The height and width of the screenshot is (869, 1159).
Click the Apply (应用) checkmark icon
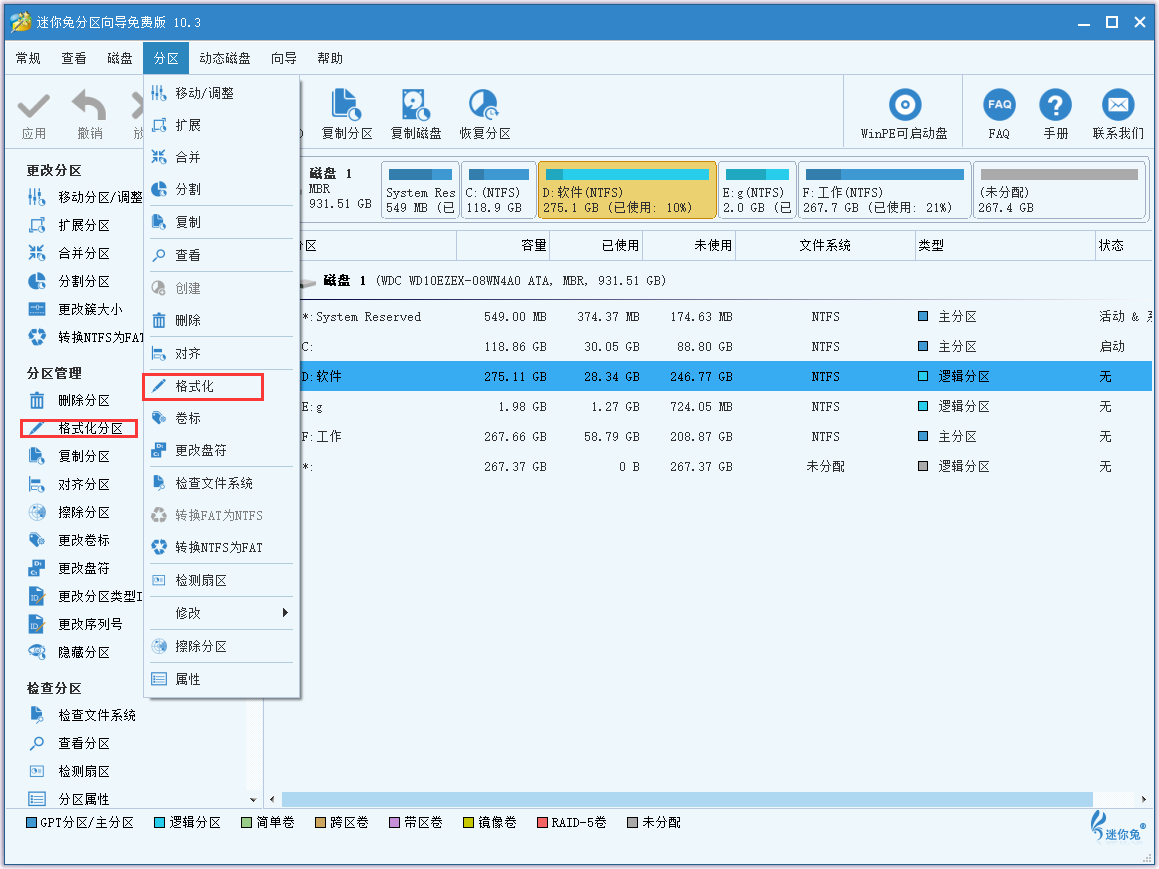[33, 106]
